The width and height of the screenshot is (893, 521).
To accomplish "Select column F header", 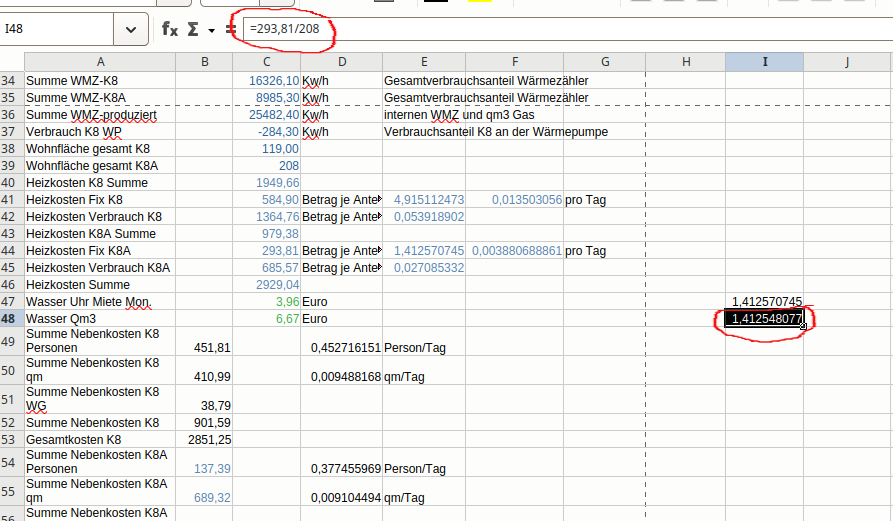I will coord(514,61).
